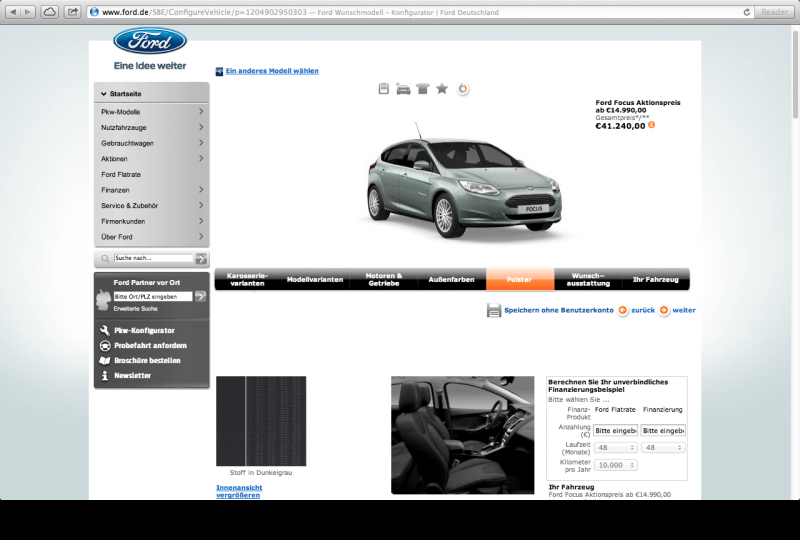This screenshot has height=540, width=800.
Task: Click the star favorite icon above the car
Action: click(442, 89)
